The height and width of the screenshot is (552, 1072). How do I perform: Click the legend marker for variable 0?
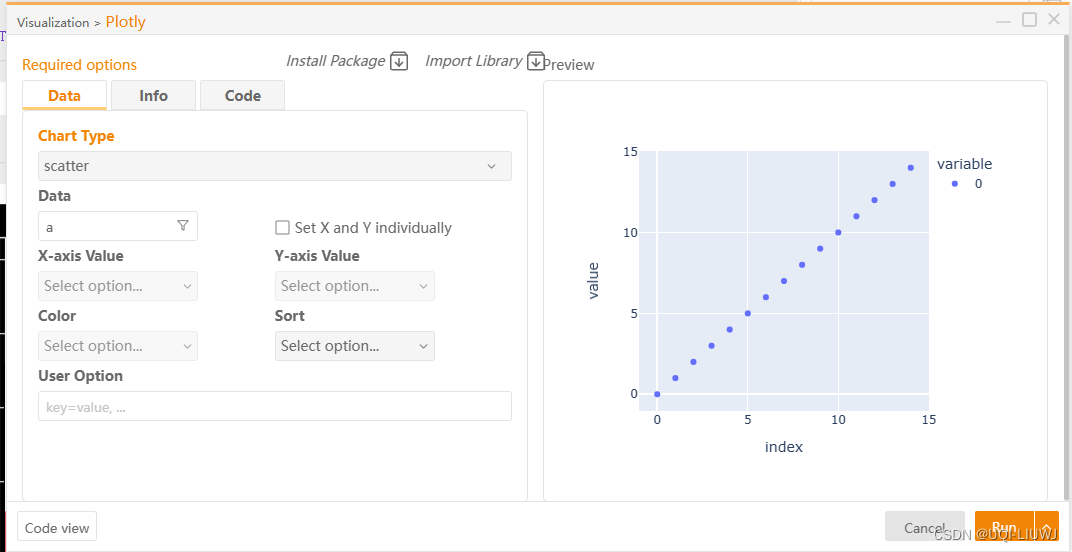[955, 184]
